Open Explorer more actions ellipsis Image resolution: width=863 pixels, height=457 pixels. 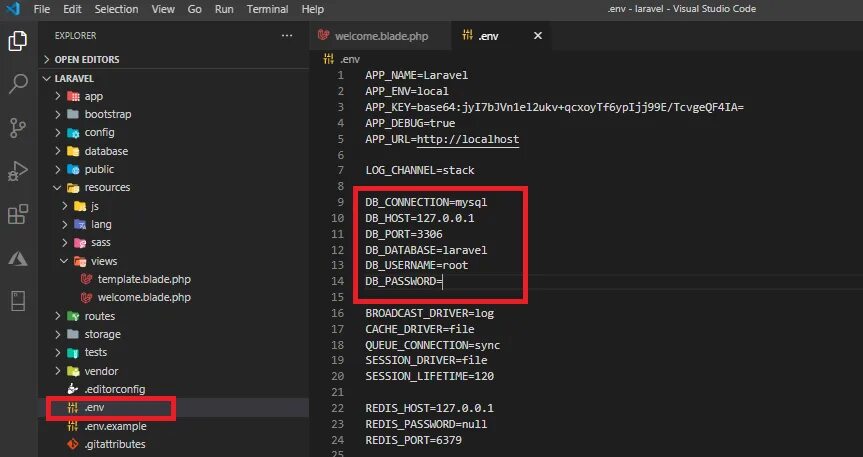pyautogui.click(x=287, y=36)
